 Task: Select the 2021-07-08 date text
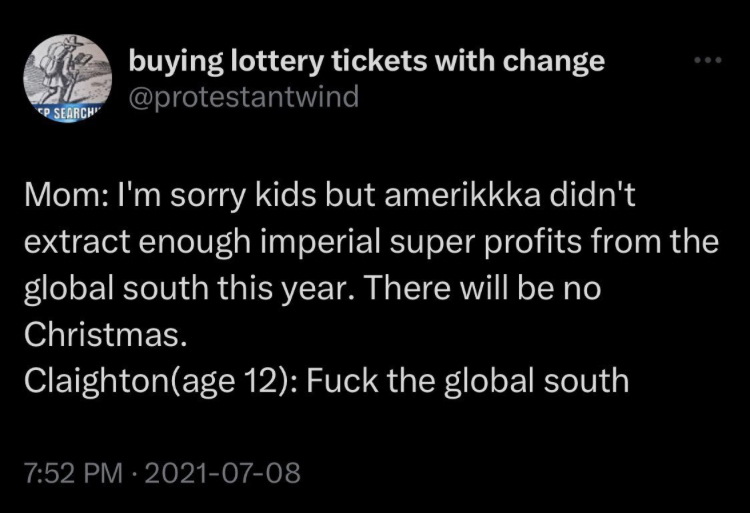click(221, 472)
